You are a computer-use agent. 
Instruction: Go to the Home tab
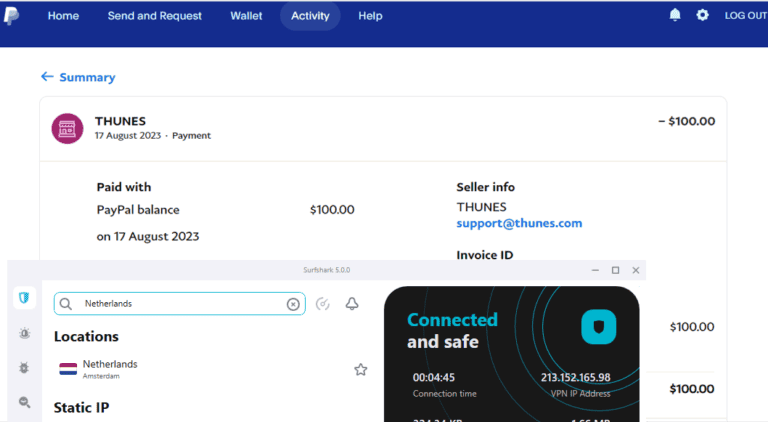point(63,16)
